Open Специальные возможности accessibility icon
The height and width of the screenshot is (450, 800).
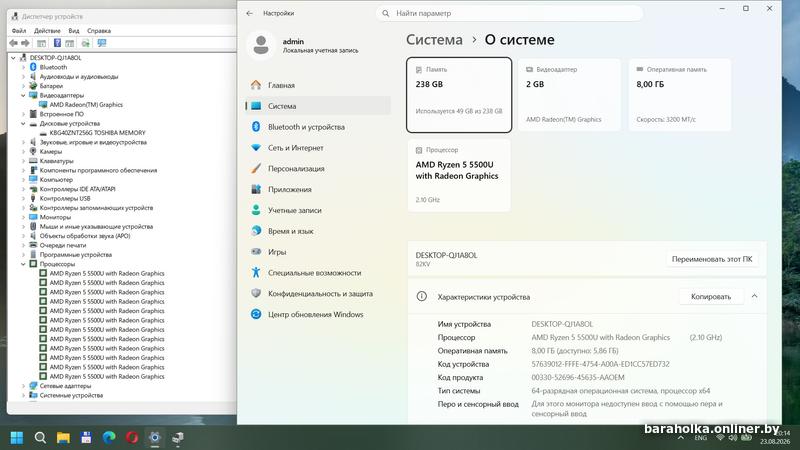pos(256,272)
